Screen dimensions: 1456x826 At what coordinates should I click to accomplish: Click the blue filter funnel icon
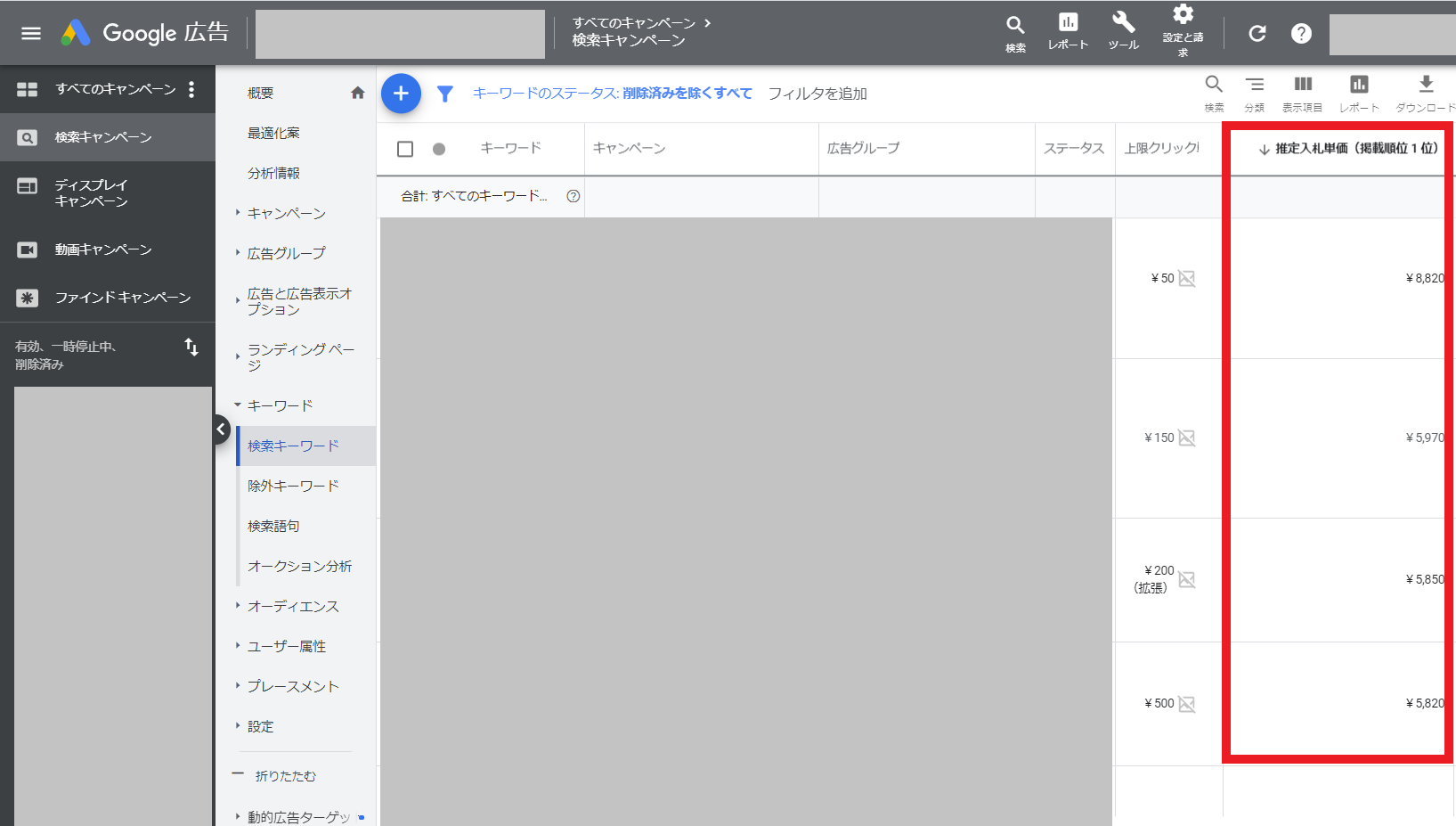coord(445,94)
